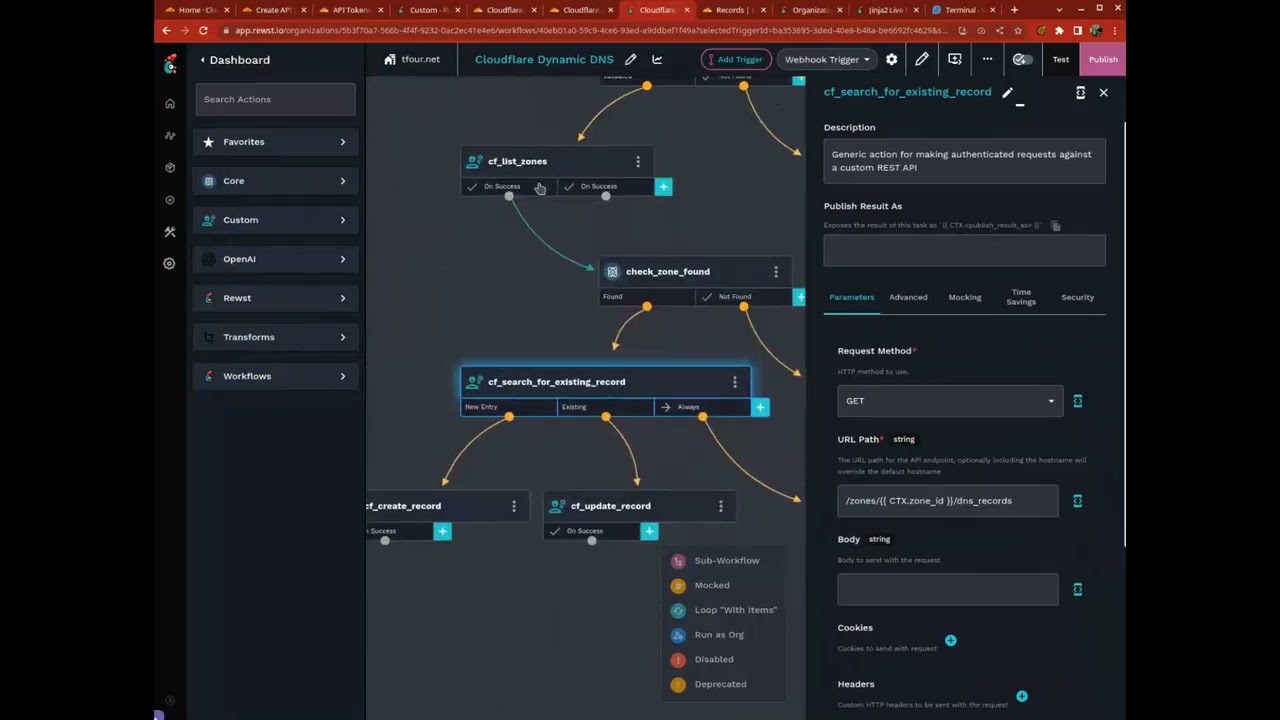Open the Webhook Trigger dropdown
Viewport: 1280px width, 720px height.
(826, 59)
